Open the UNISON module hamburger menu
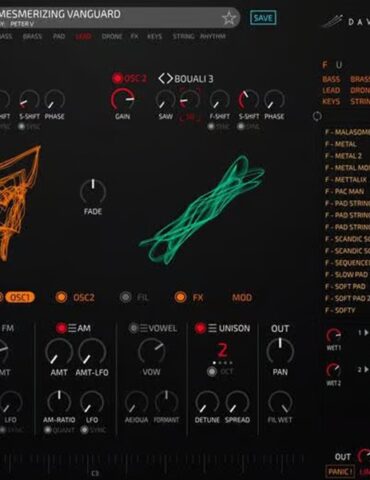The width and height of the screenshot is (370, 480). point(212,328)
